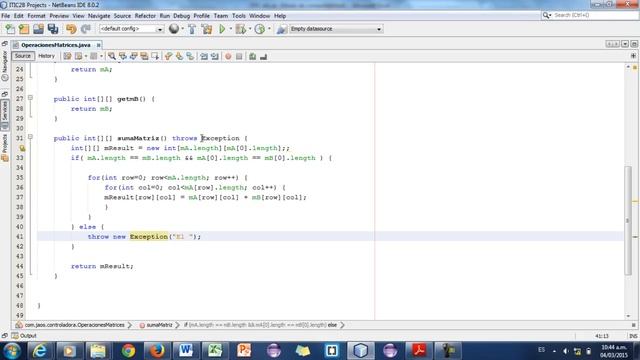
Task: Open Google Chrome from the taskbar
Action: point(128,351)
